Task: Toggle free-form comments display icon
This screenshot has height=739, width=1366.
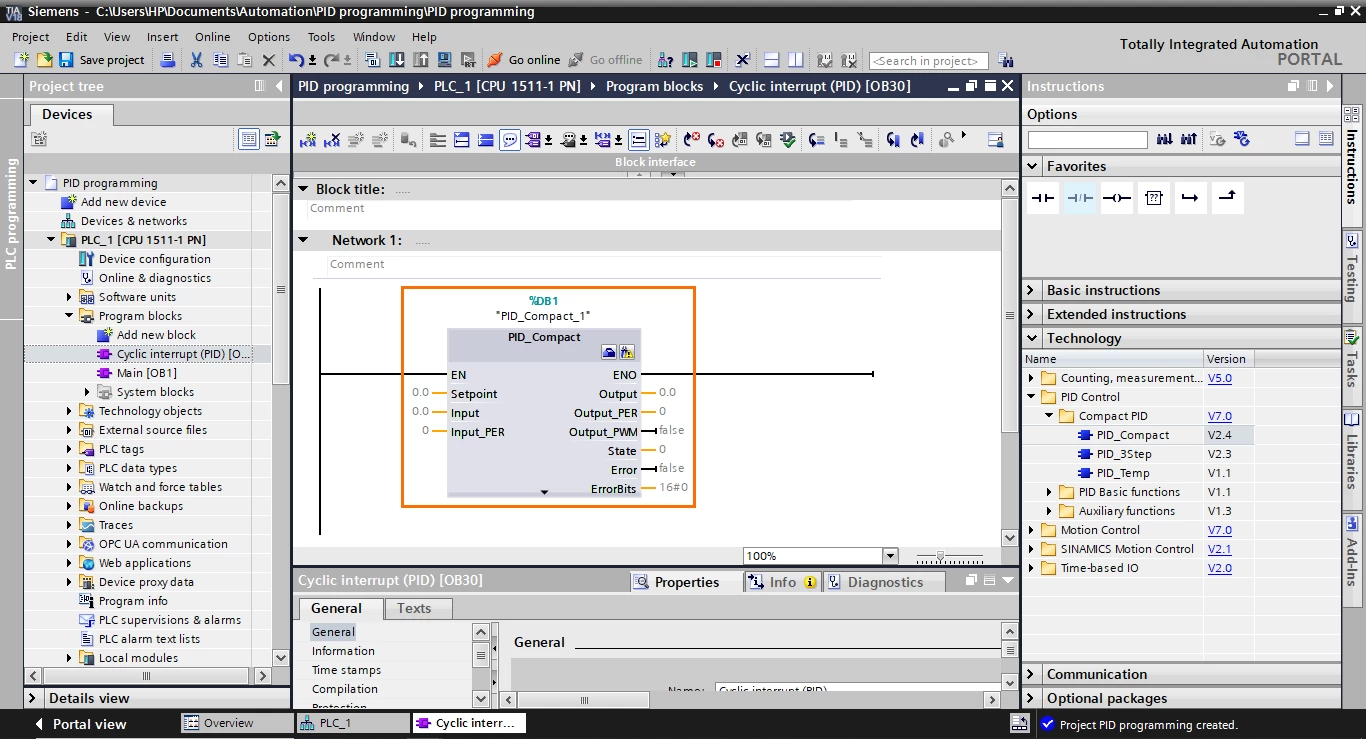Action: point(569,139)
